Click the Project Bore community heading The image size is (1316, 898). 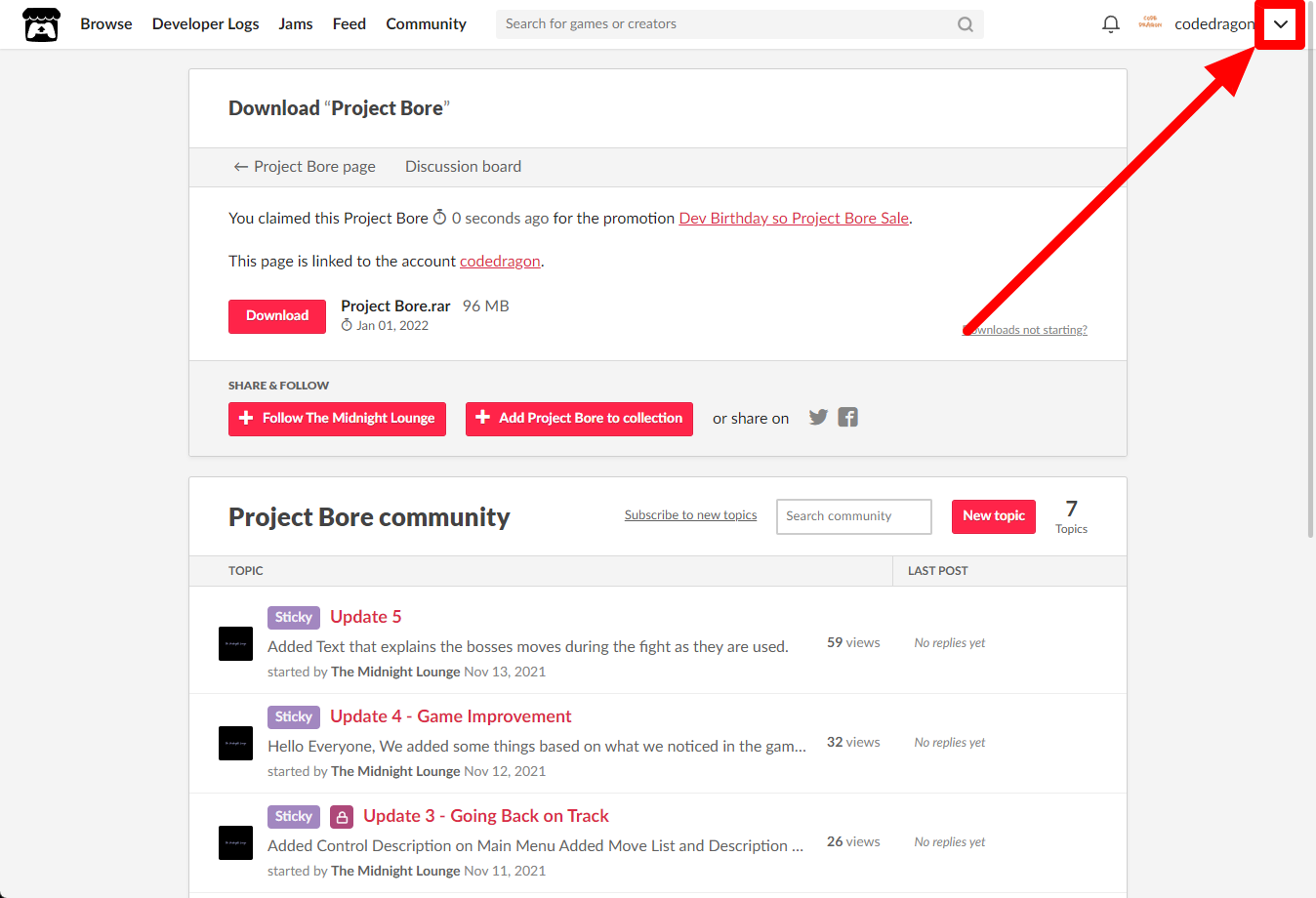pyautogui.click(x=369, y=517)
